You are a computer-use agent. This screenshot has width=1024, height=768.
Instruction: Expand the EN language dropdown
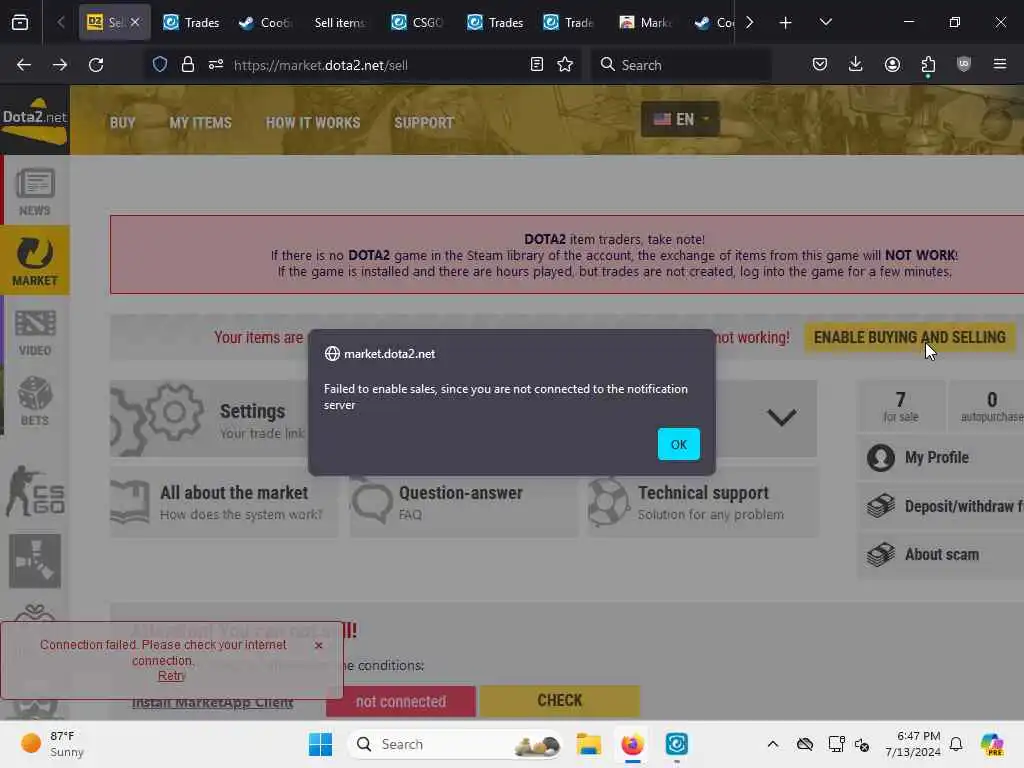coord(680,119)
